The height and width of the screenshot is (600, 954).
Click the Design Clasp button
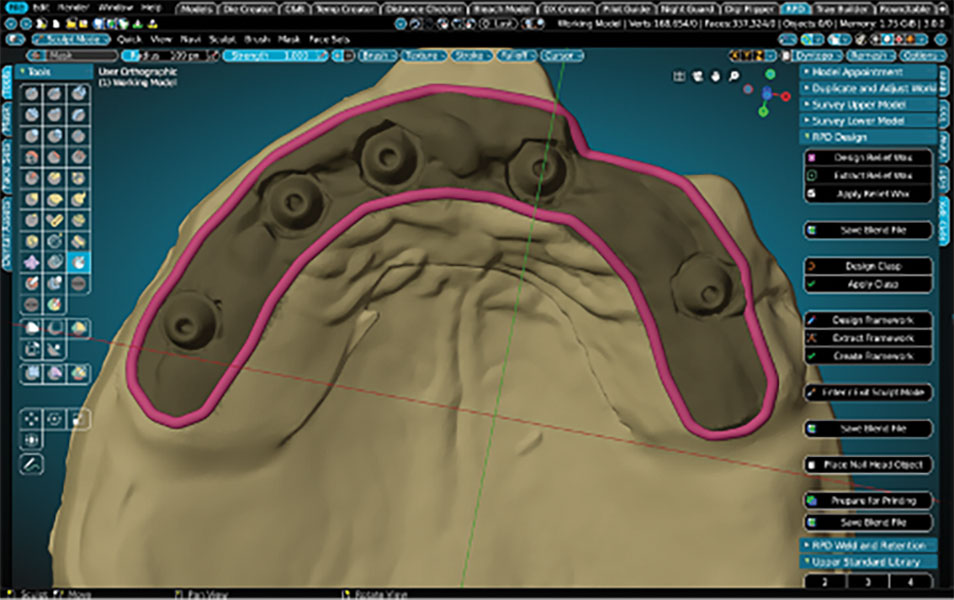868,267
